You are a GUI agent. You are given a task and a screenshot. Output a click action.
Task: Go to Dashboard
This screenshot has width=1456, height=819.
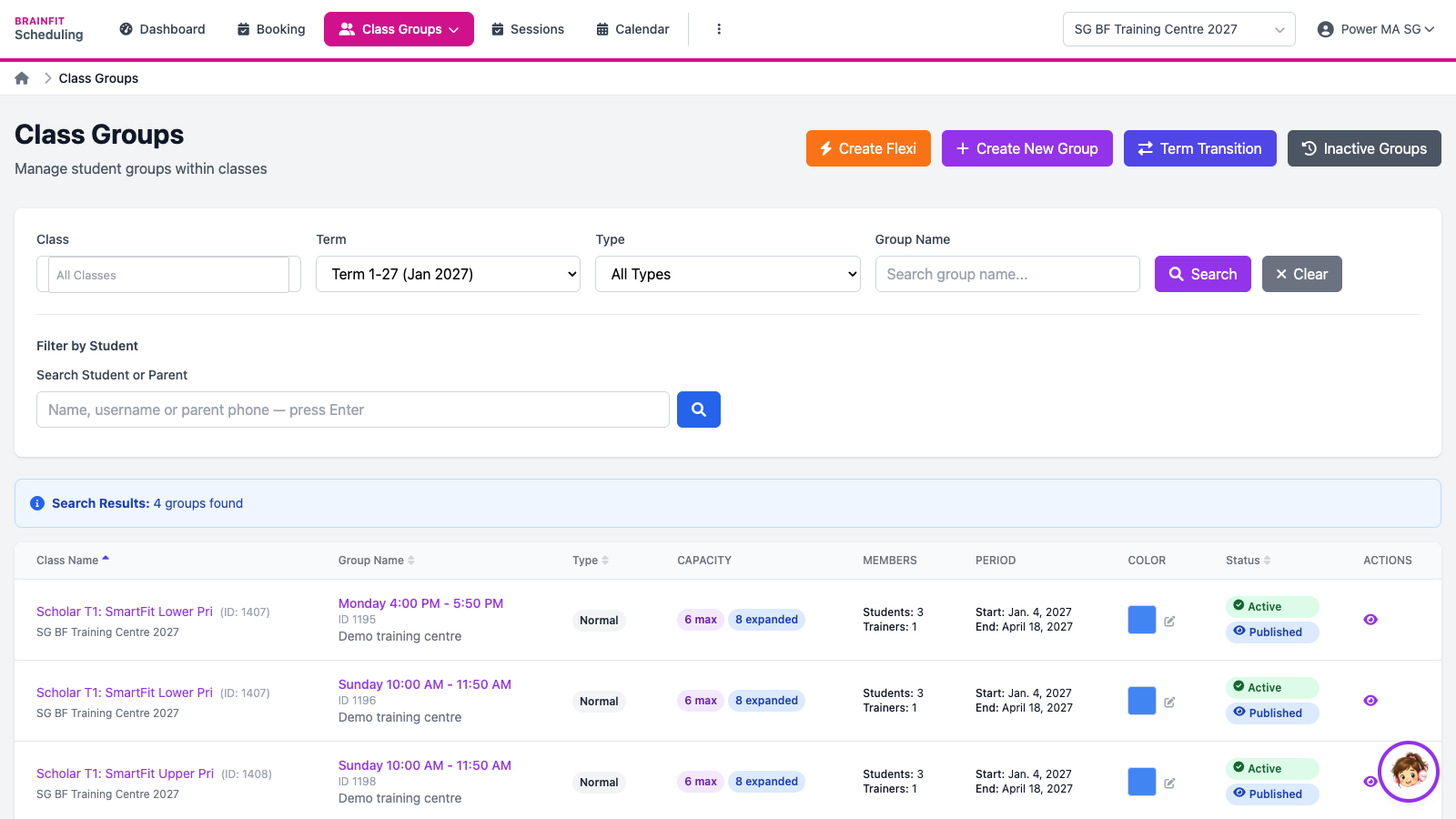coord(162,29)
